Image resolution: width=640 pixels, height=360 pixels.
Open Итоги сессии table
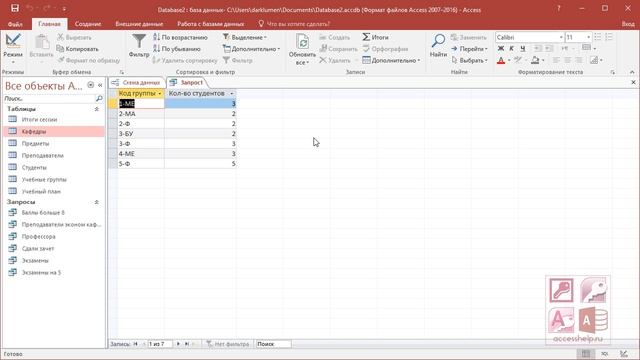tap(53, 120)
